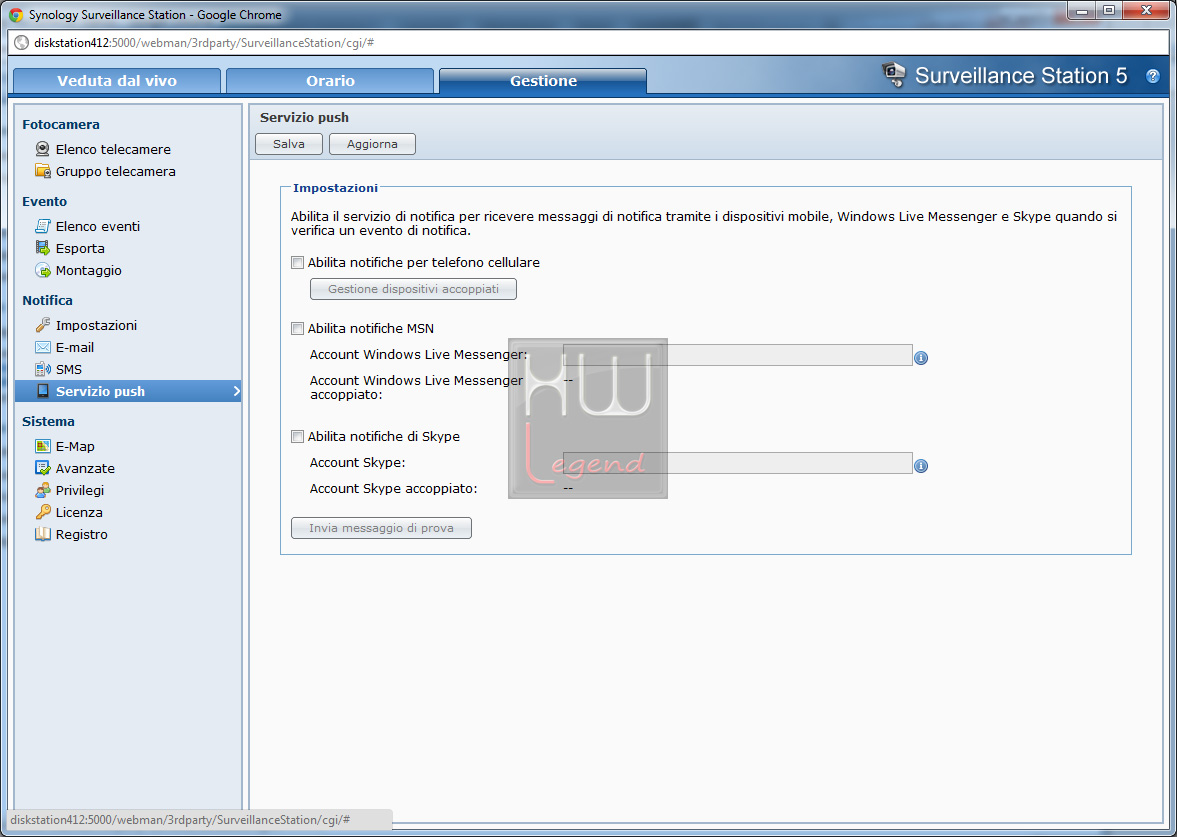
Task: Enable Abilita notifiche di Skype checkbox
Action: [297, 436]
